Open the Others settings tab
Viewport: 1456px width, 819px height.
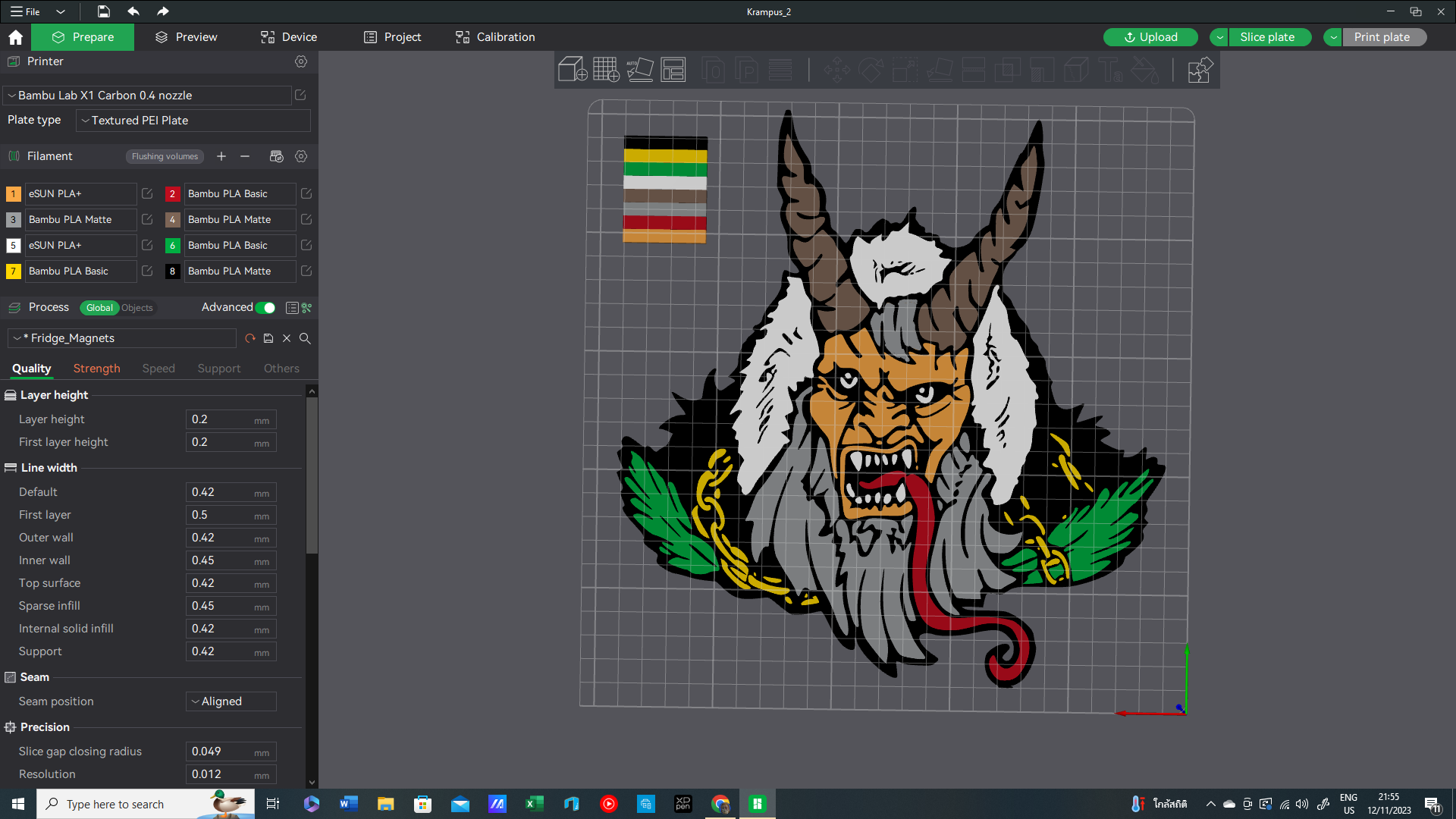[x=281, y=369]
